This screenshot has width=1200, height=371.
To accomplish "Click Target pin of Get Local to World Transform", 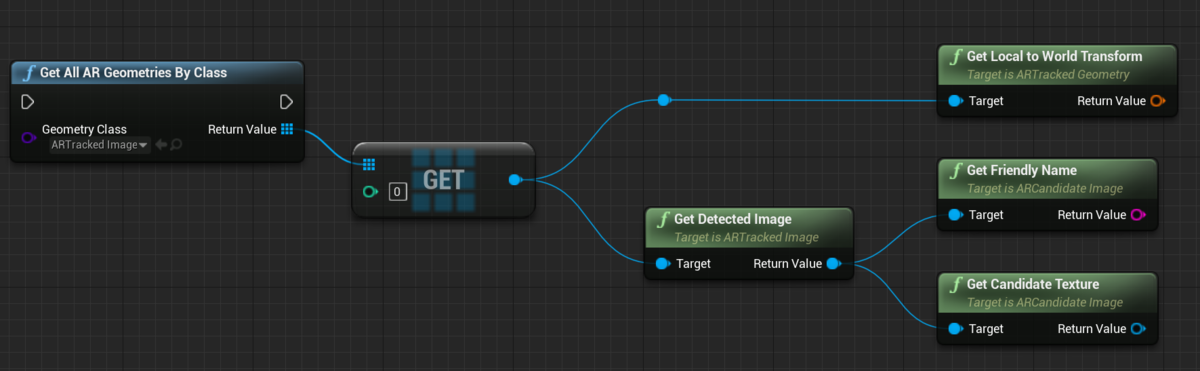I will click(955, 101).
